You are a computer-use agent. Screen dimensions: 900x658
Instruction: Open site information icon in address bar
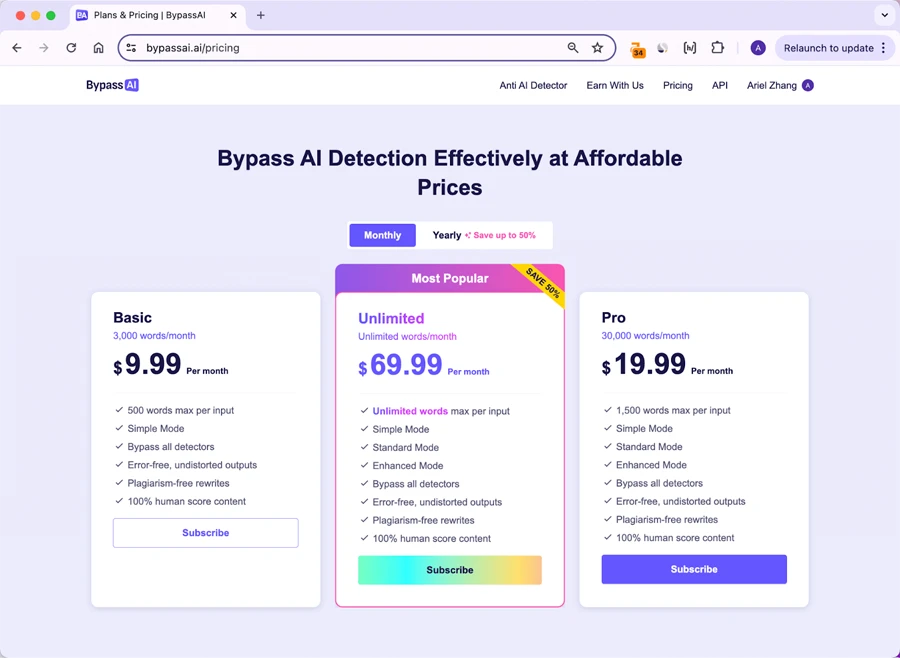pos(131,48)
